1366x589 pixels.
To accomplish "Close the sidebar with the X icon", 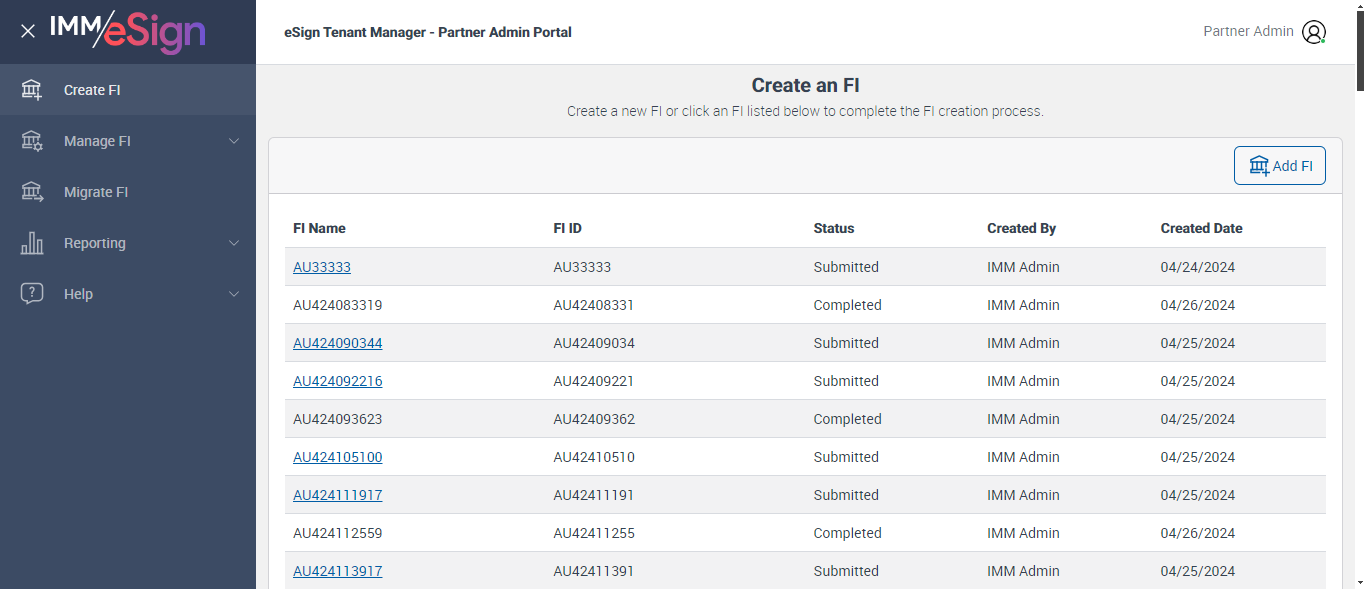I will [28, 31].
